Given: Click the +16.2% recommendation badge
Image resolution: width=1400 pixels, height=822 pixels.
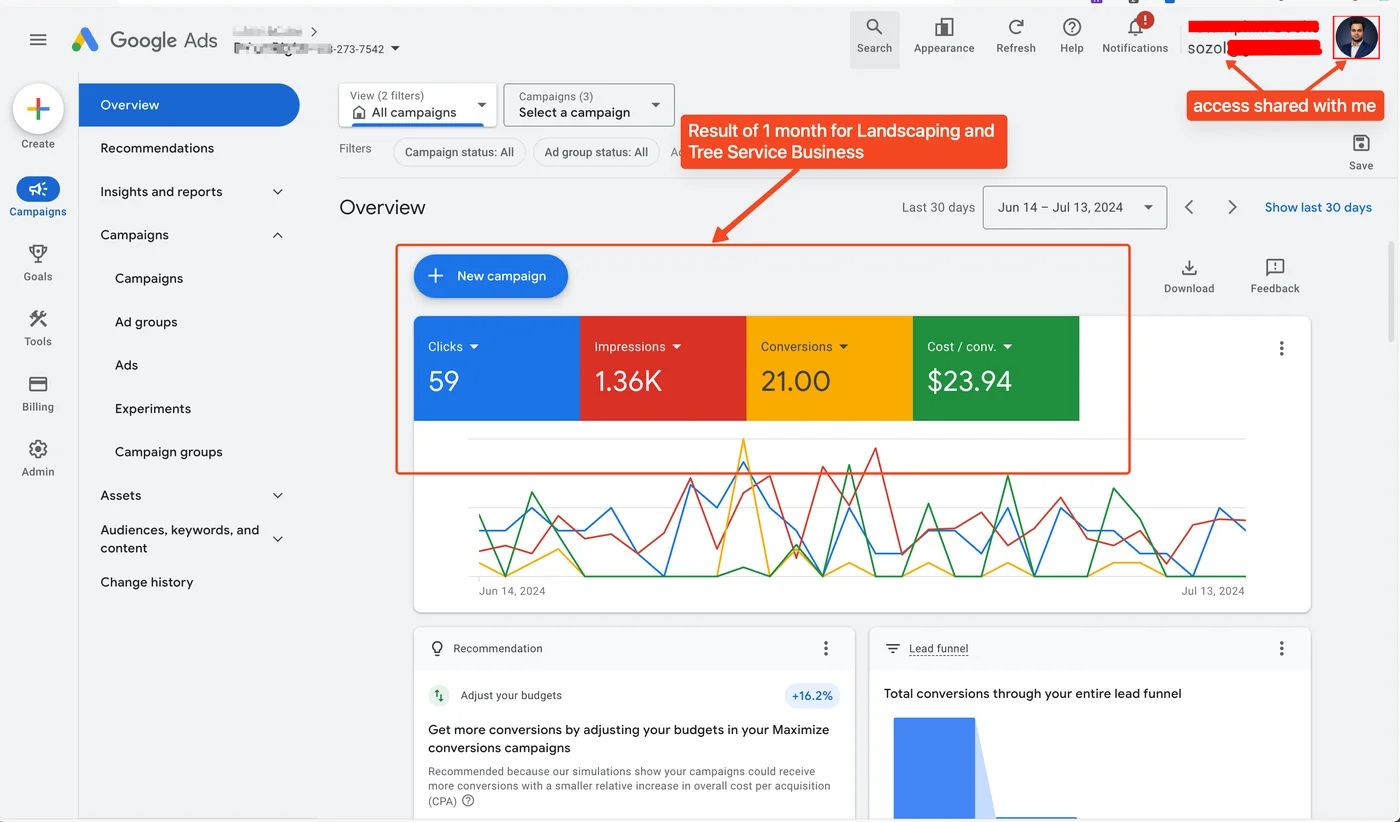Looking at the screenshot, I should 812,695.
